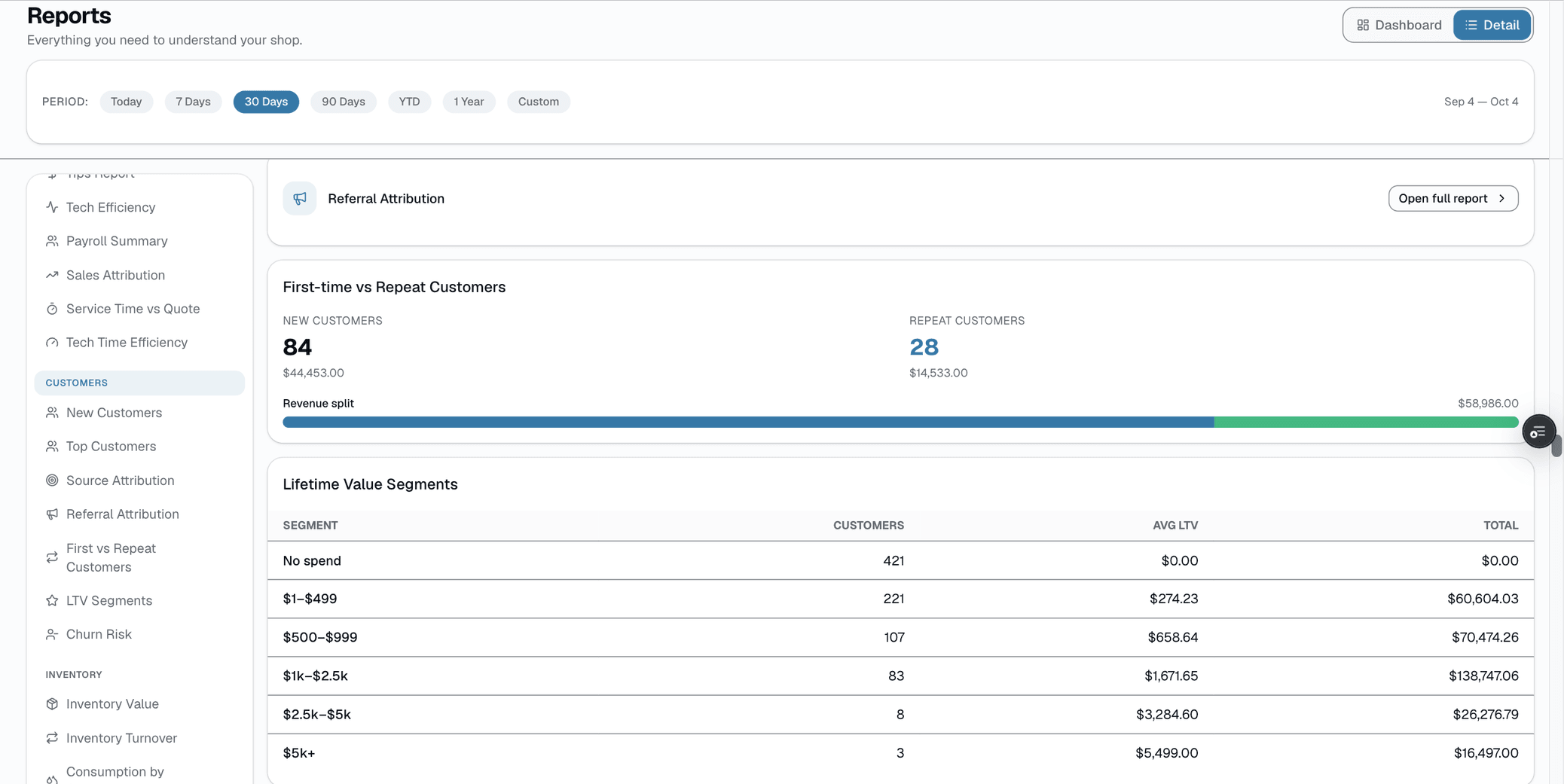Click the green portion of revenue split bar
The width and height of the screenshot is (1564, 784).
click(x=1366, y=423)
